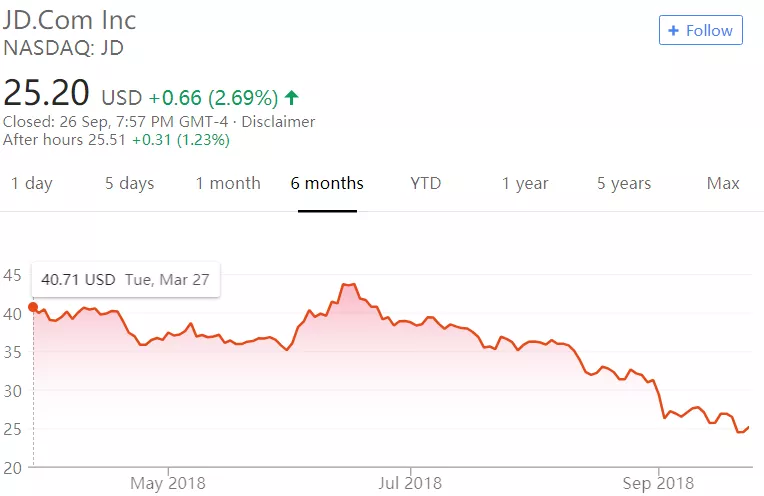Click the plus icon in Follow button

pos(673,31)
